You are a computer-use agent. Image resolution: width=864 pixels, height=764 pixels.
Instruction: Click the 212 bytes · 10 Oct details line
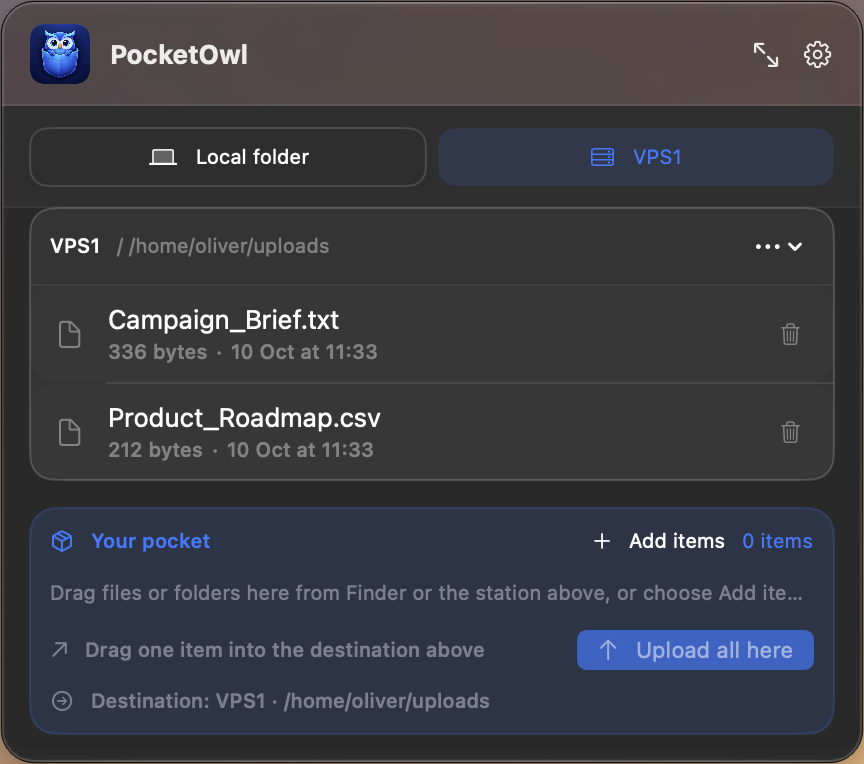pos(241,450)
